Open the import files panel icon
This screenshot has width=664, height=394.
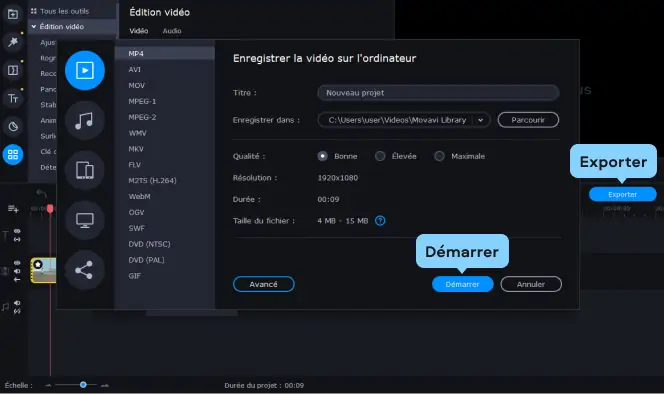tap(13, 14)
